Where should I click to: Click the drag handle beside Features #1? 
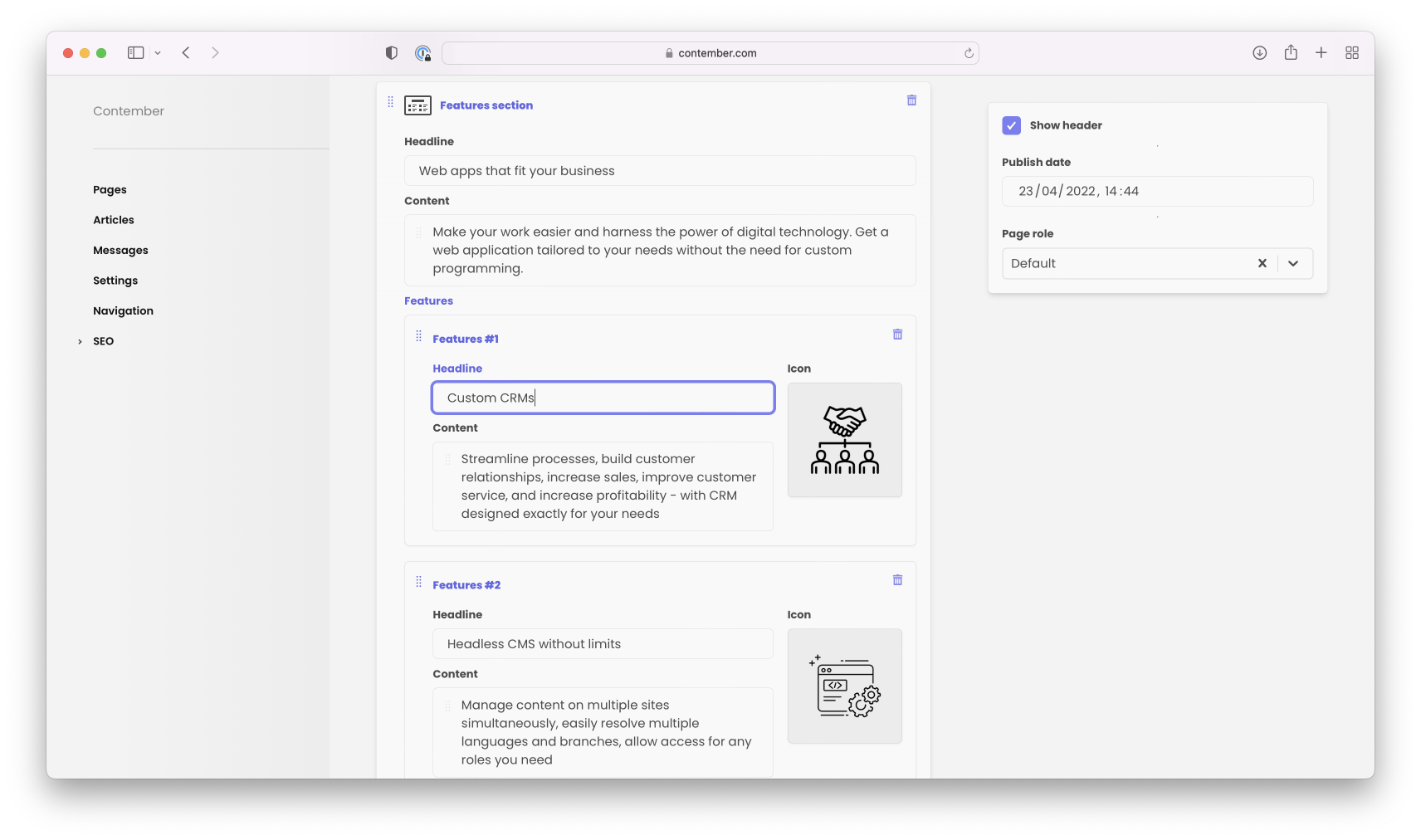pyautogui.click(x=419, y=336)
